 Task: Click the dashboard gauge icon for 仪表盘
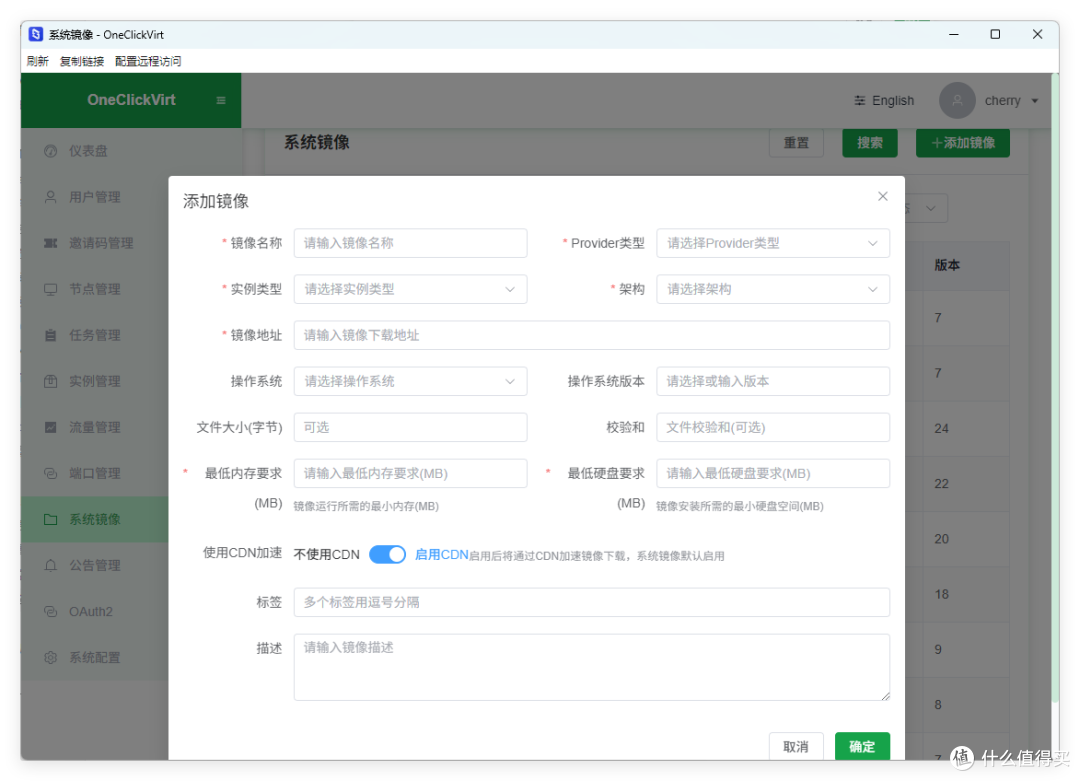50,151
